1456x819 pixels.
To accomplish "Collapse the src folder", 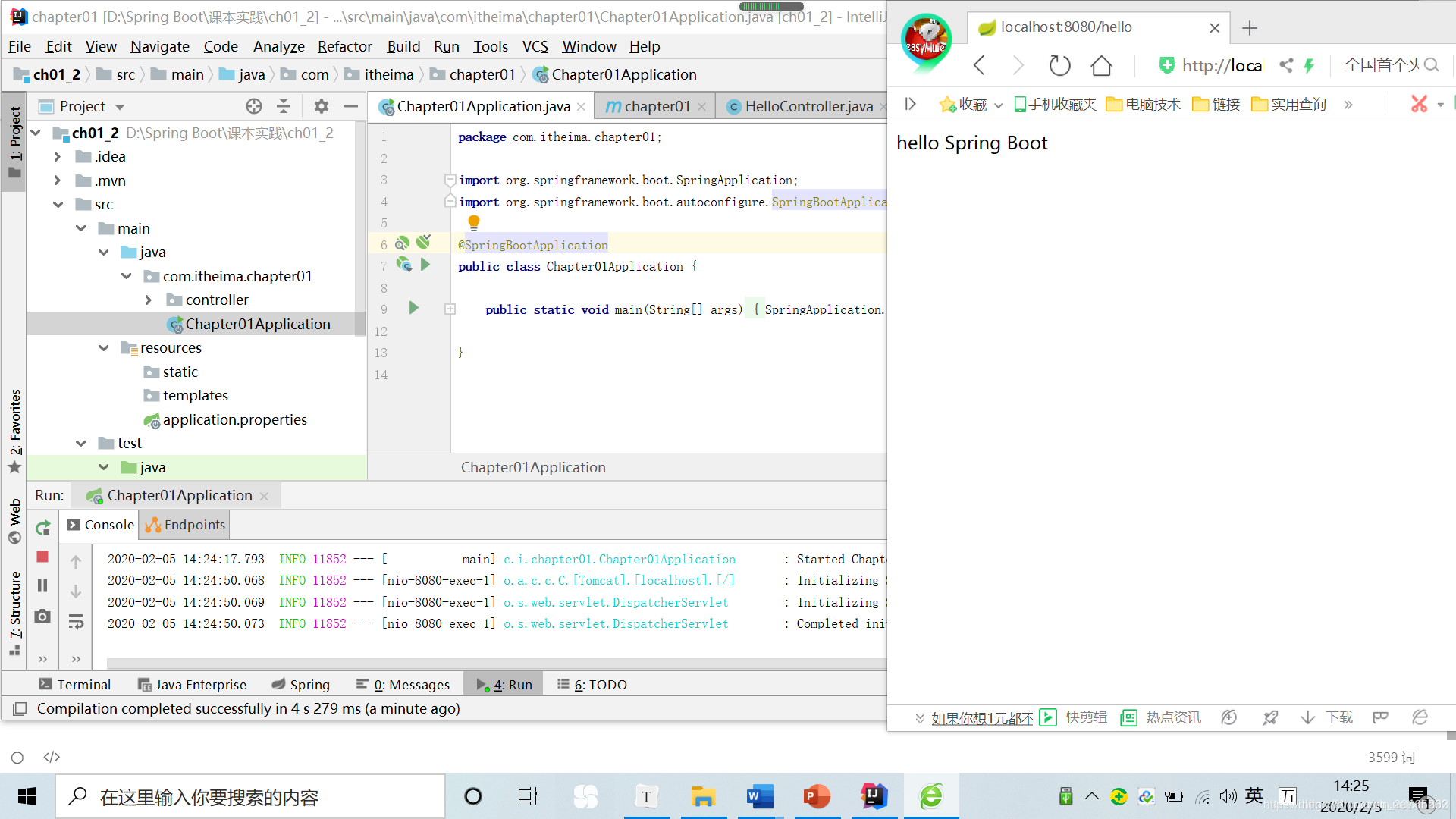I will (x=58, y=204).
